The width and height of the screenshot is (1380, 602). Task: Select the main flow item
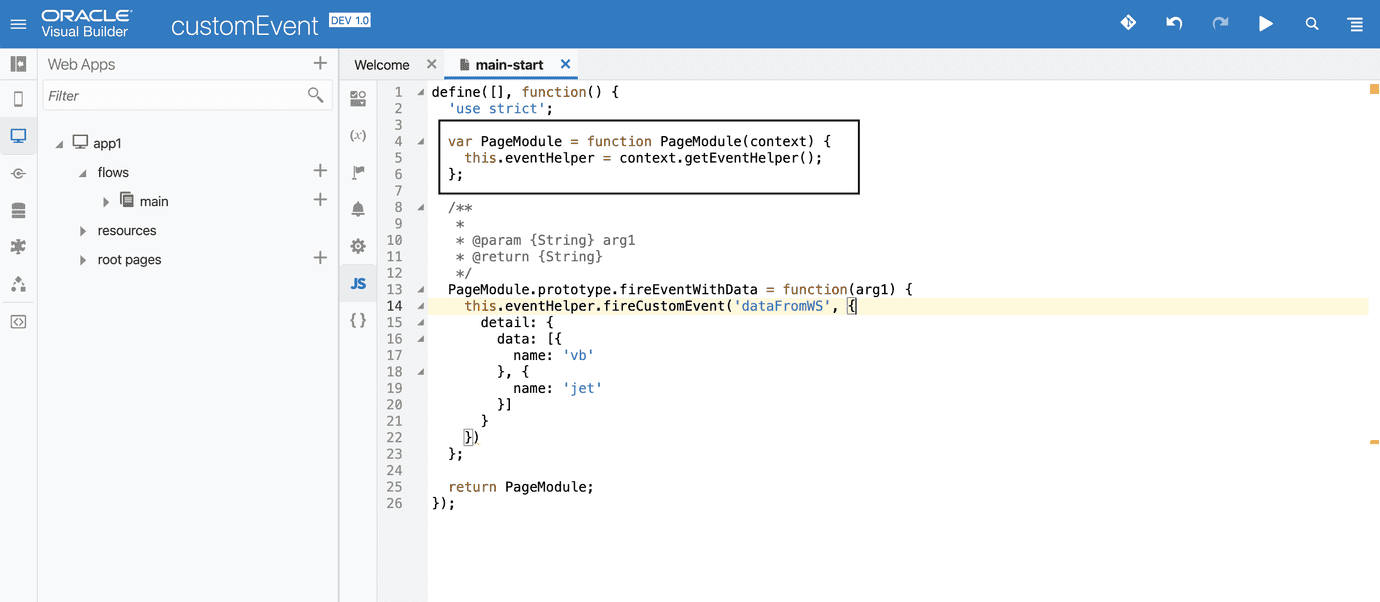point(153,201)
